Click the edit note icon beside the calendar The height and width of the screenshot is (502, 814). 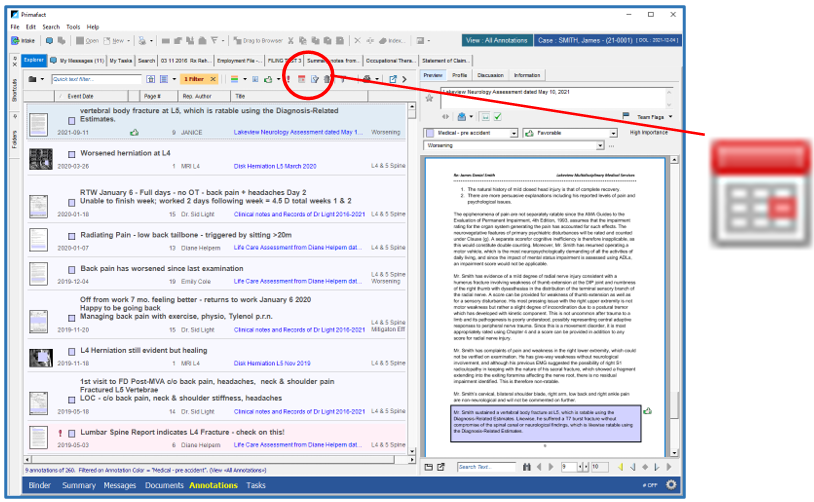coord(315,79)
